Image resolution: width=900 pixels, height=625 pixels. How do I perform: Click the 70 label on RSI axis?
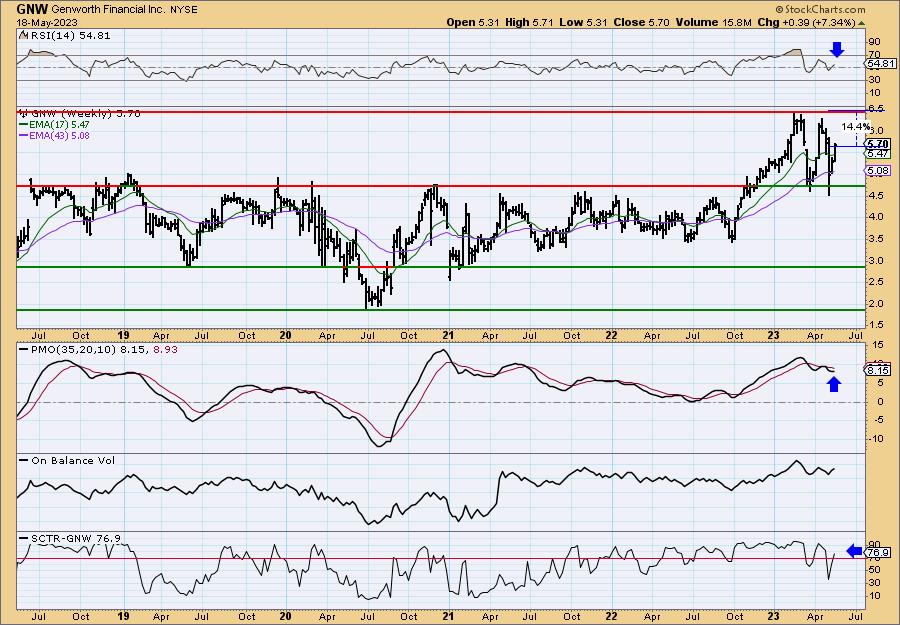pyautogui.click(x=875, y=54)
